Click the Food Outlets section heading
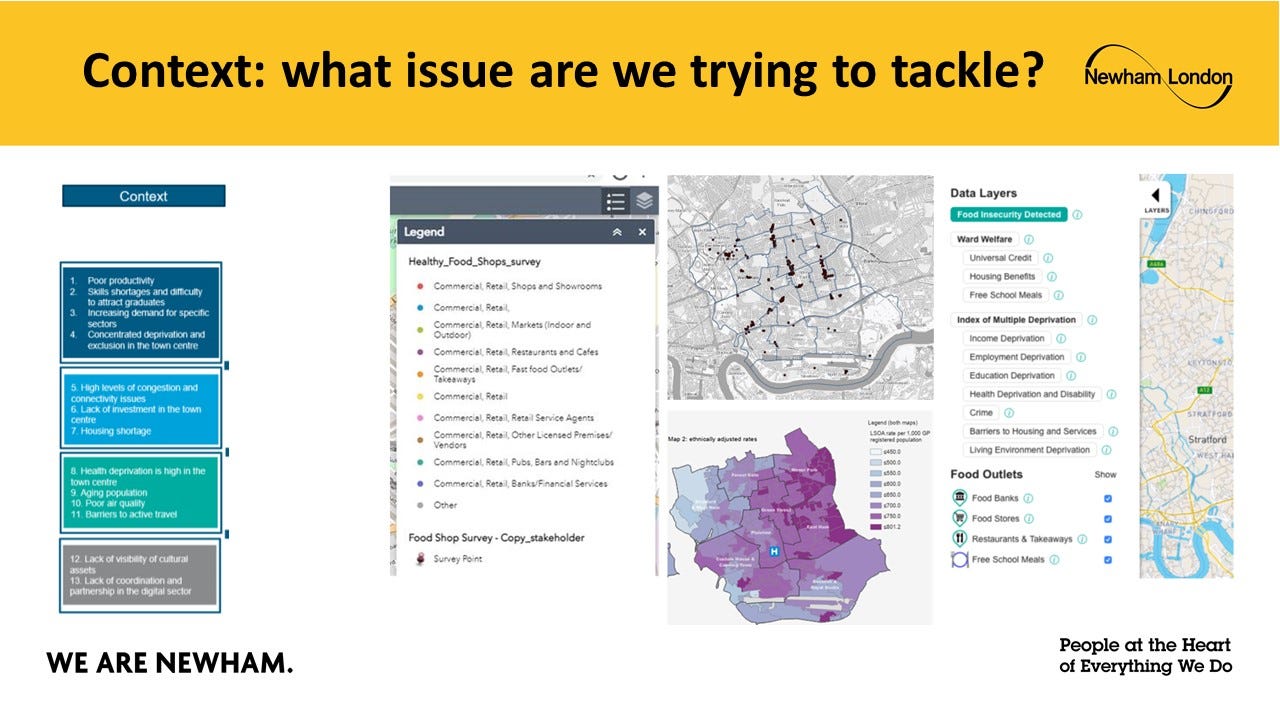This screenshot has width=1280, height=720. (986, 474)
